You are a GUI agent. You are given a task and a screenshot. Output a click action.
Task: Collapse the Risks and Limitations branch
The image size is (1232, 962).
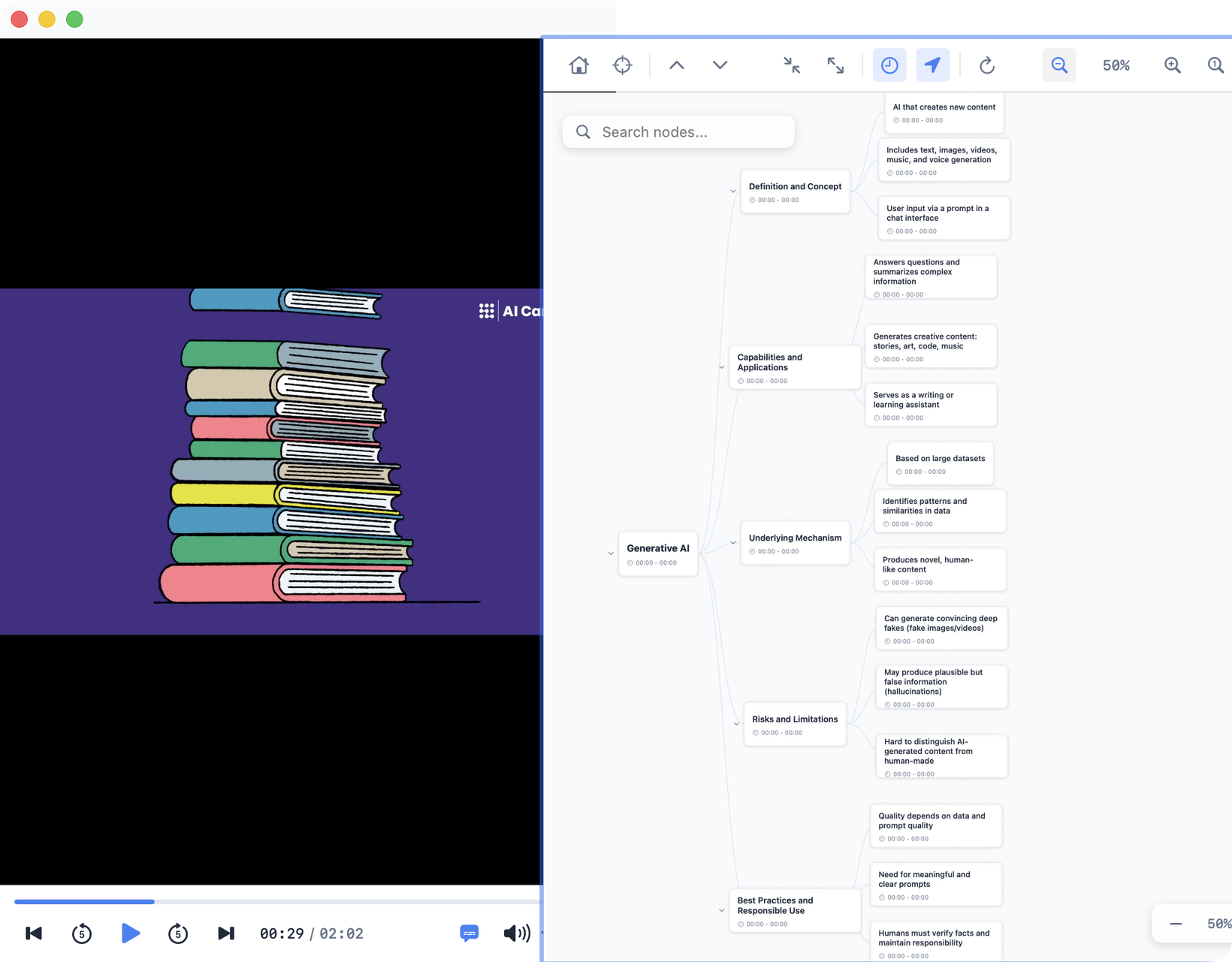[736, 724]
